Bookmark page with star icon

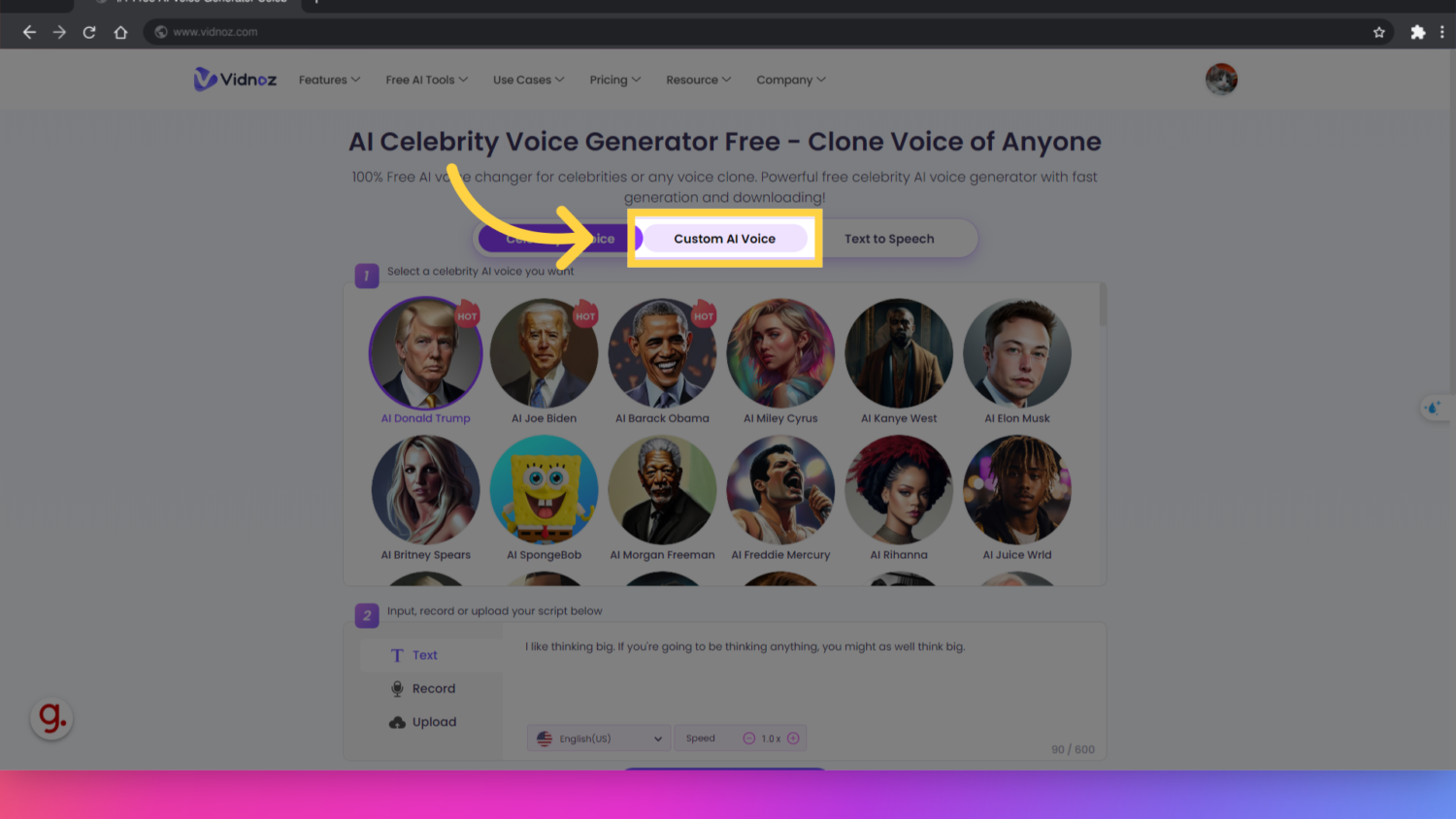point(1379,32)
